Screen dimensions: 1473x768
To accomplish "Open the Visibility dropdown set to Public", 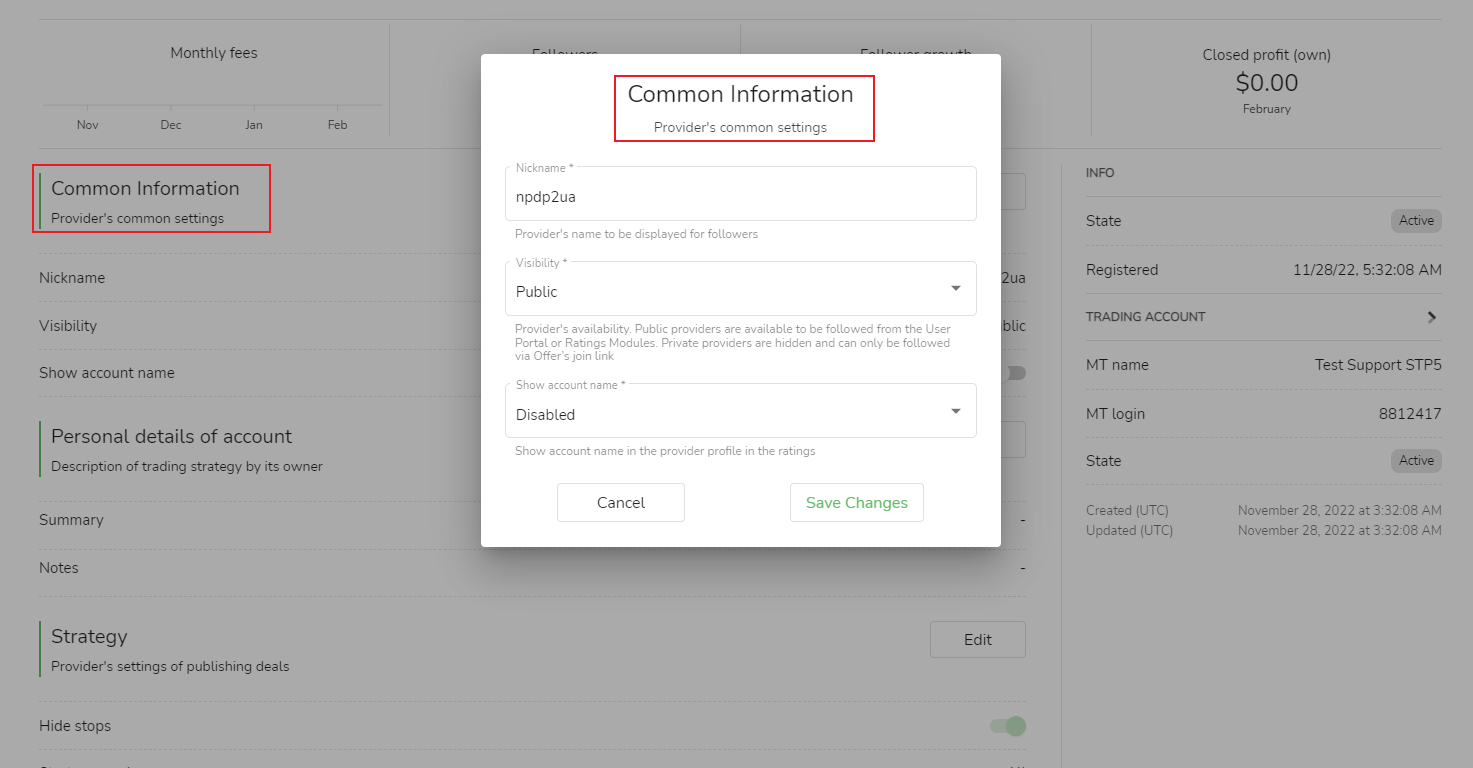I will coord(740,291).
